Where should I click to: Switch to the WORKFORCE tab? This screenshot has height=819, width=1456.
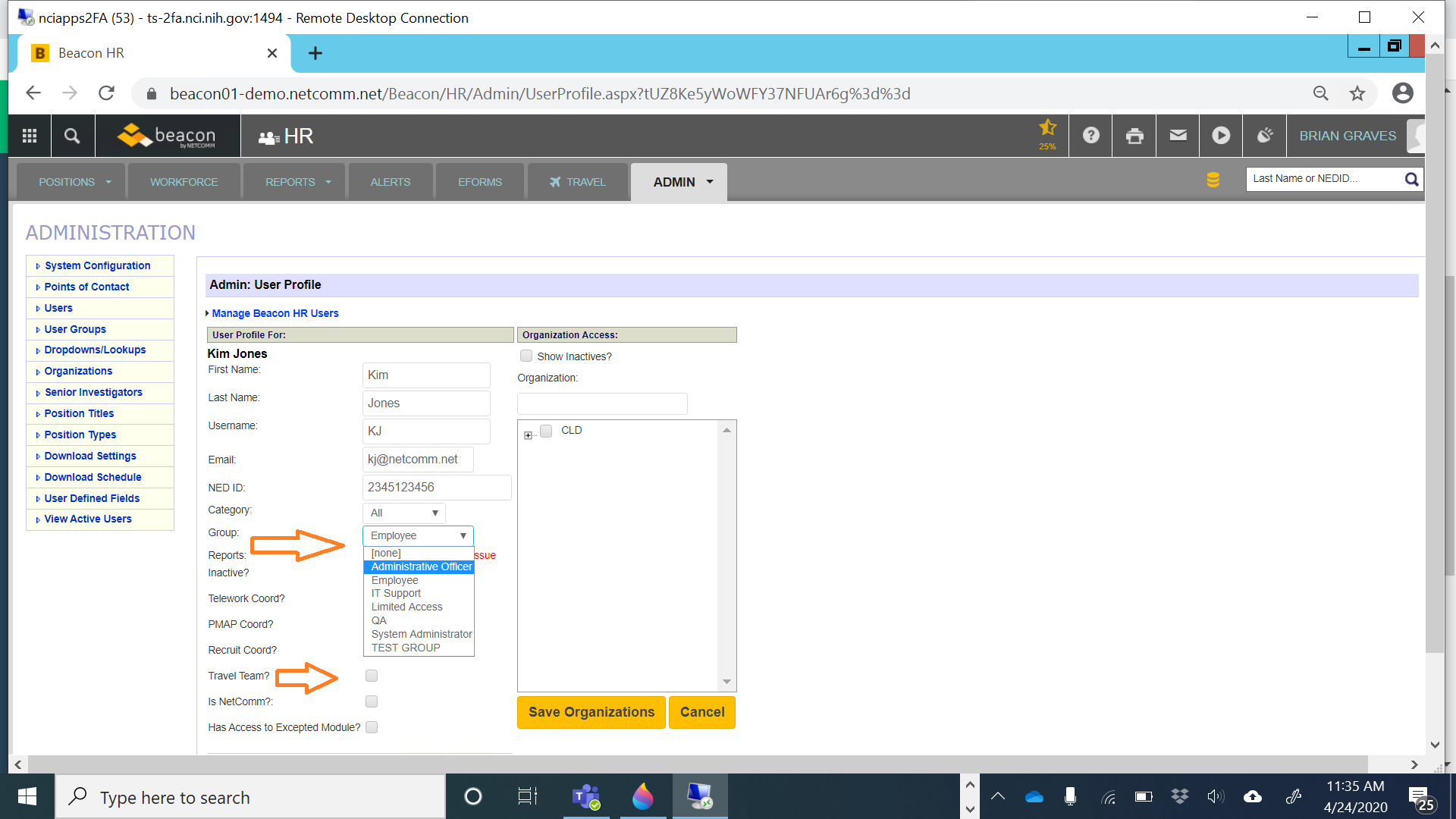pos(184,182)
